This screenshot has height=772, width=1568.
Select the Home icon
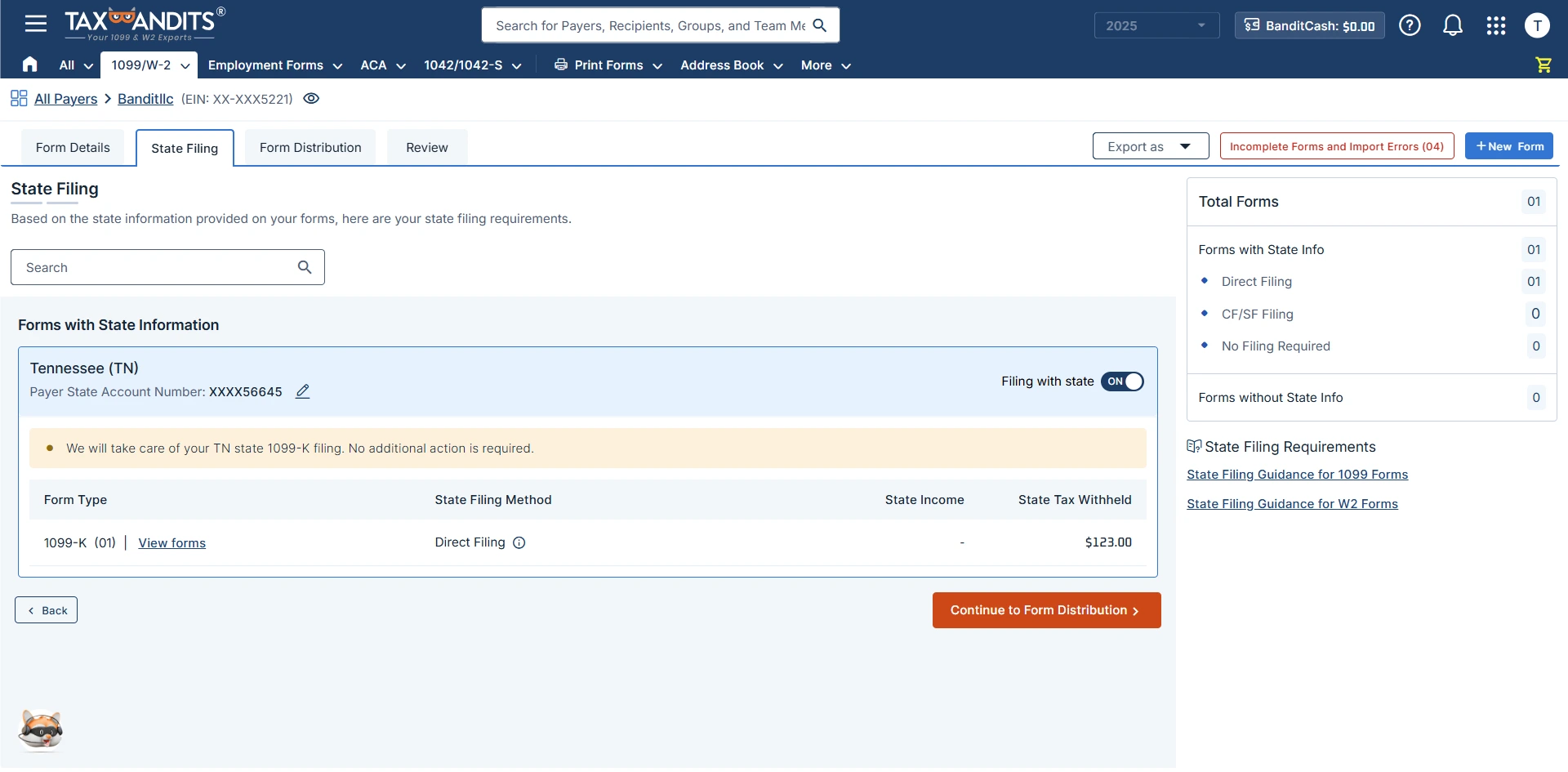(29, 65)
